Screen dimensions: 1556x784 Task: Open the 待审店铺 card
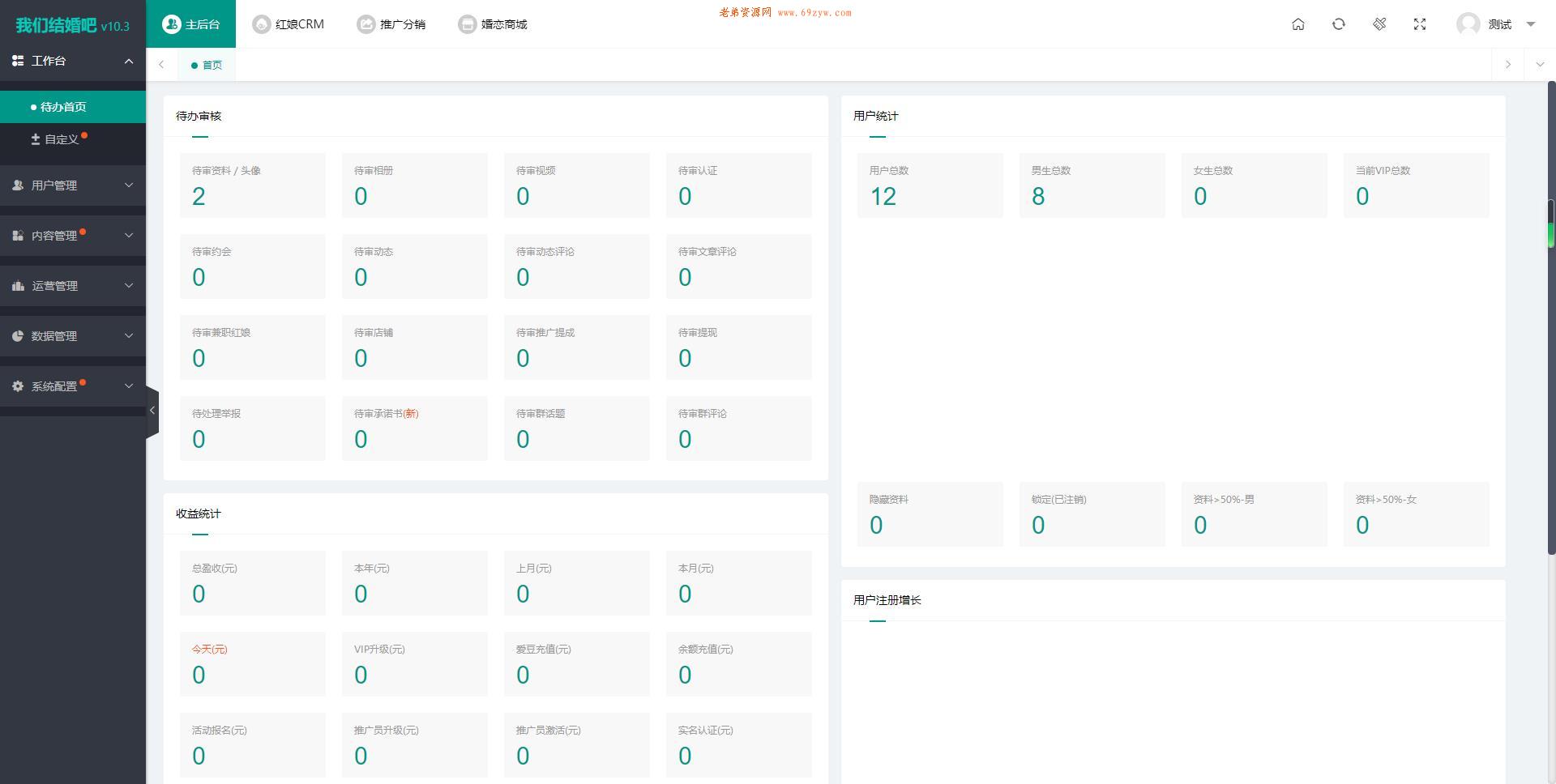coord(415,347)
